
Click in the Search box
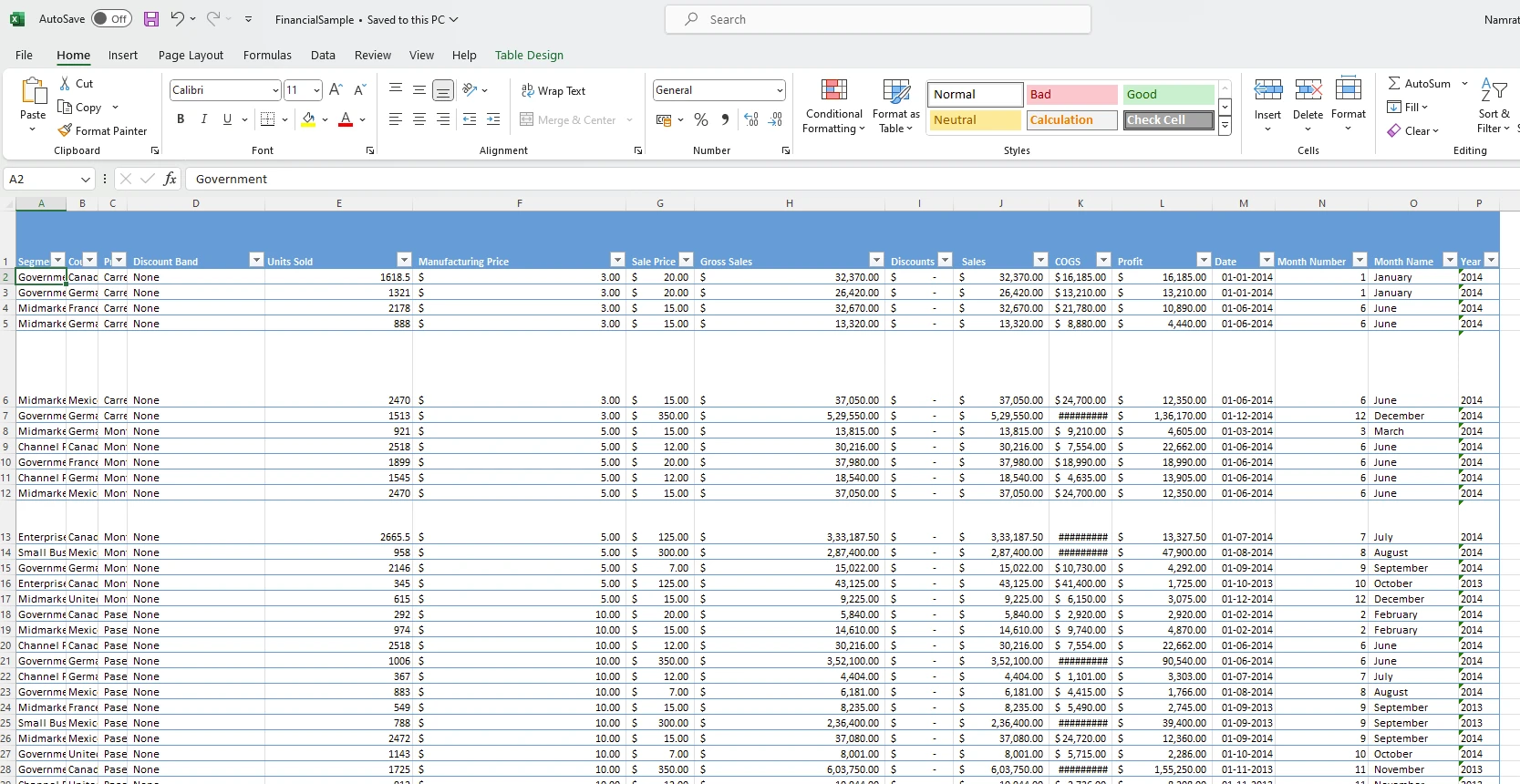[x=877, y=19]
